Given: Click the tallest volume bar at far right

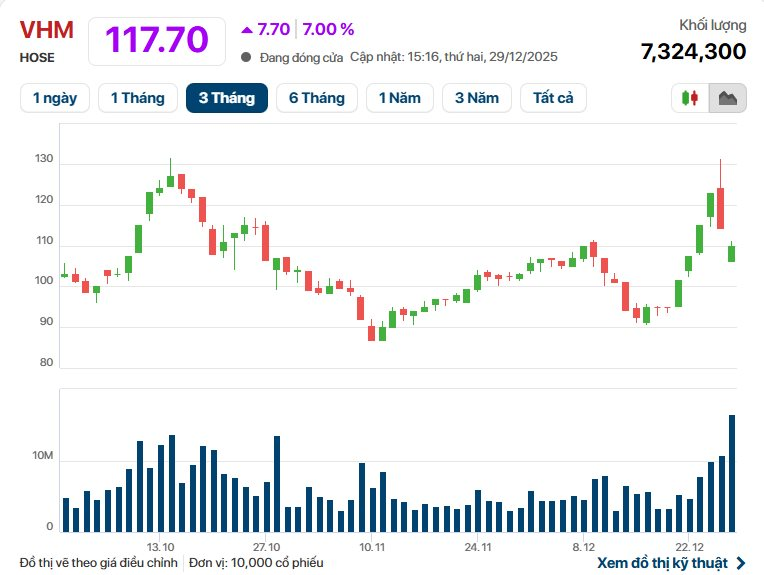Looking at the screenshot, I should pos(732,473).
